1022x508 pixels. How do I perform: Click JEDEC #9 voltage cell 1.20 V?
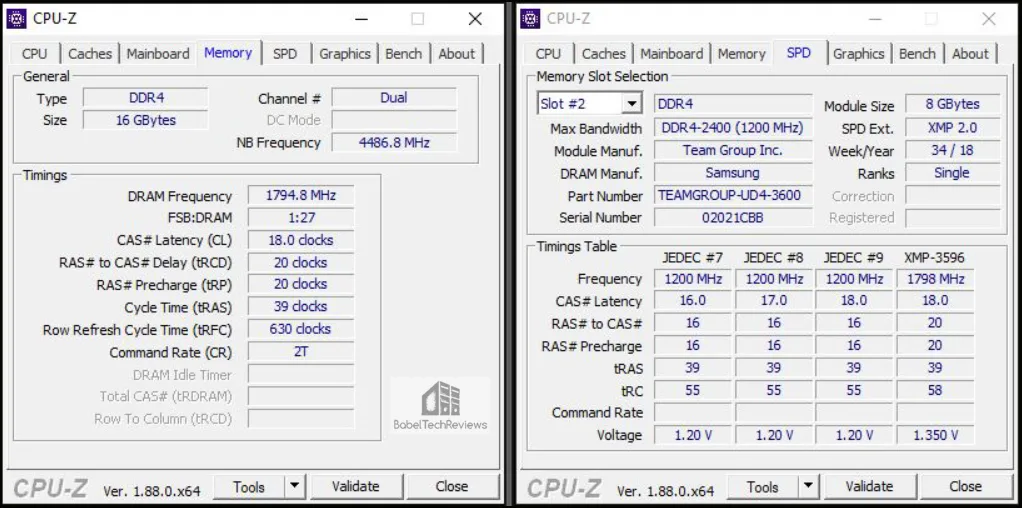tap(854, 435)
